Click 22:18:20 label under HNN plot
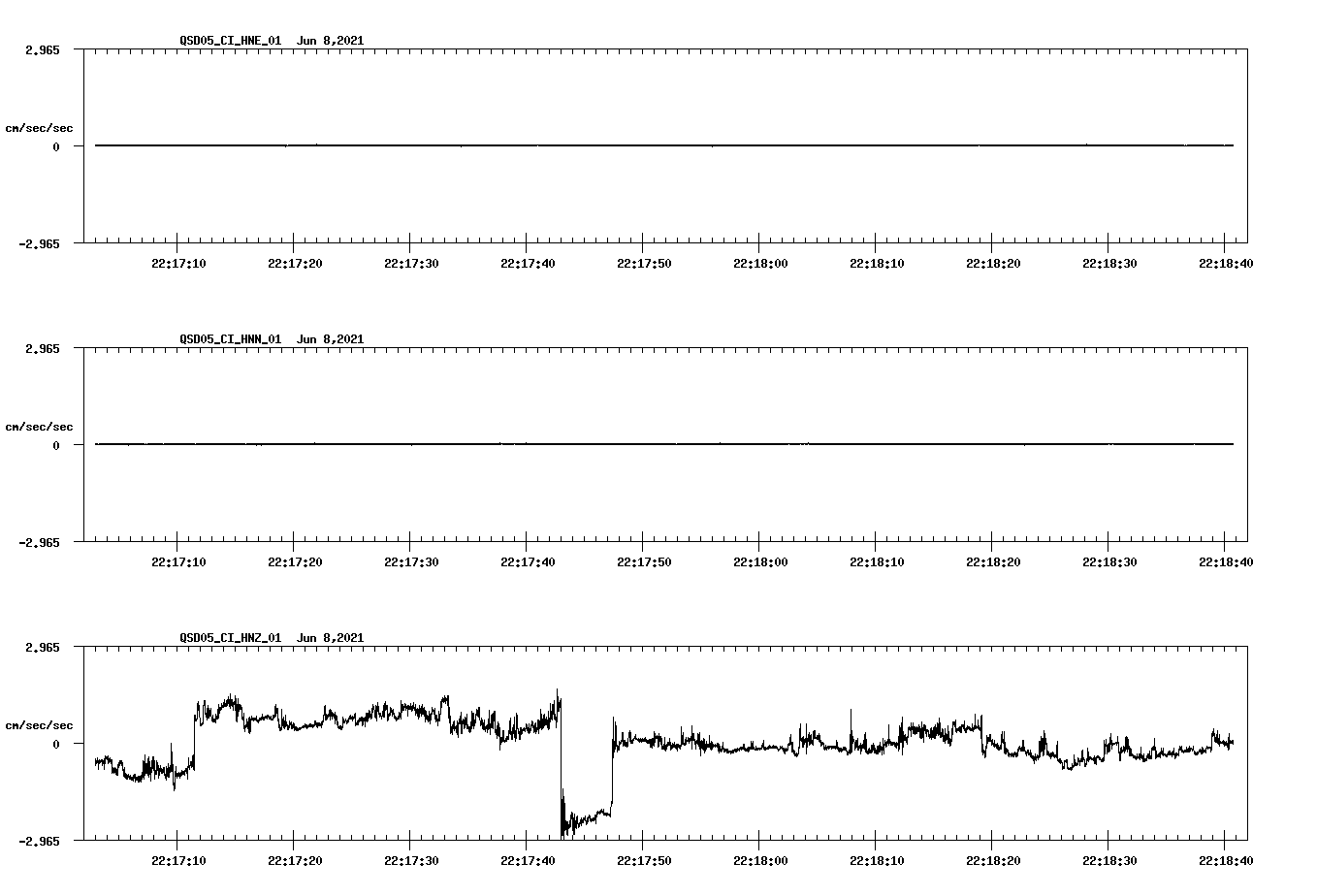 coord(993,562)
